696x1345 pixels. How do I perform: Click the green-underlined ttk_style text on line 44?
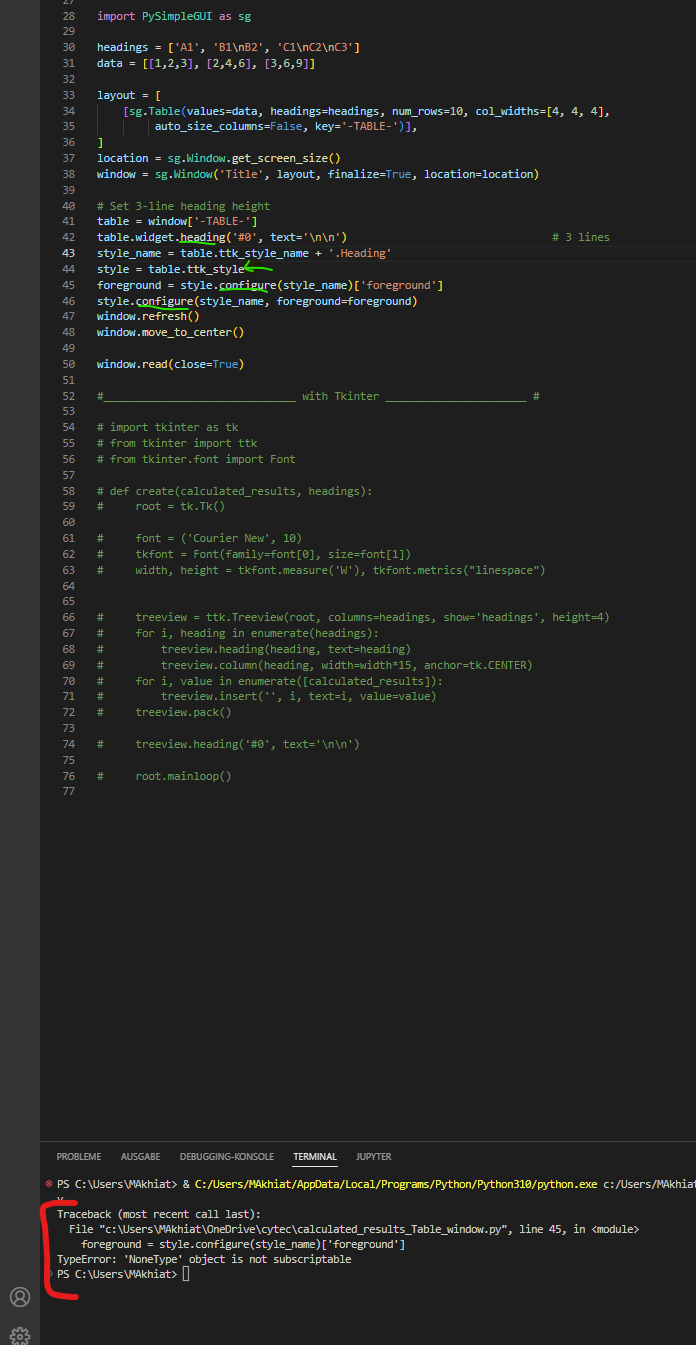pos(216,269)
